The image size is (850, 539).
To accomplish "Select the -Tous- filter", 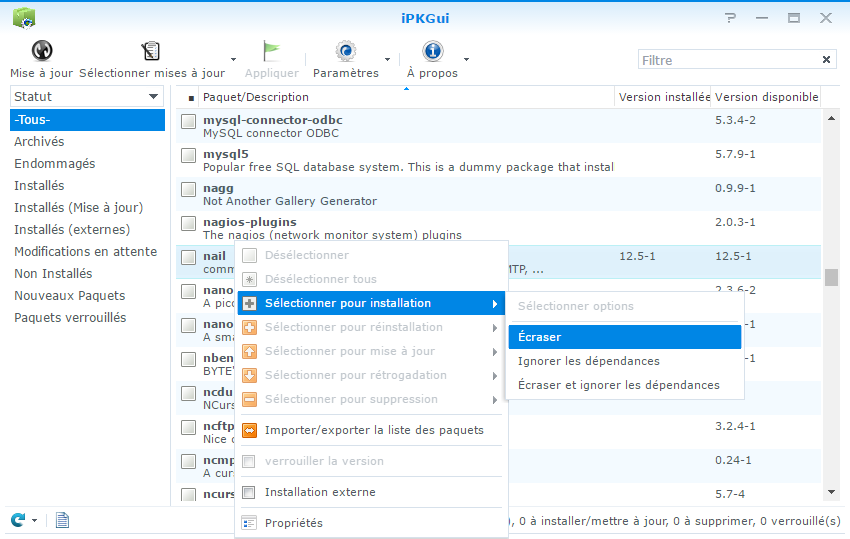I will 87,120.
